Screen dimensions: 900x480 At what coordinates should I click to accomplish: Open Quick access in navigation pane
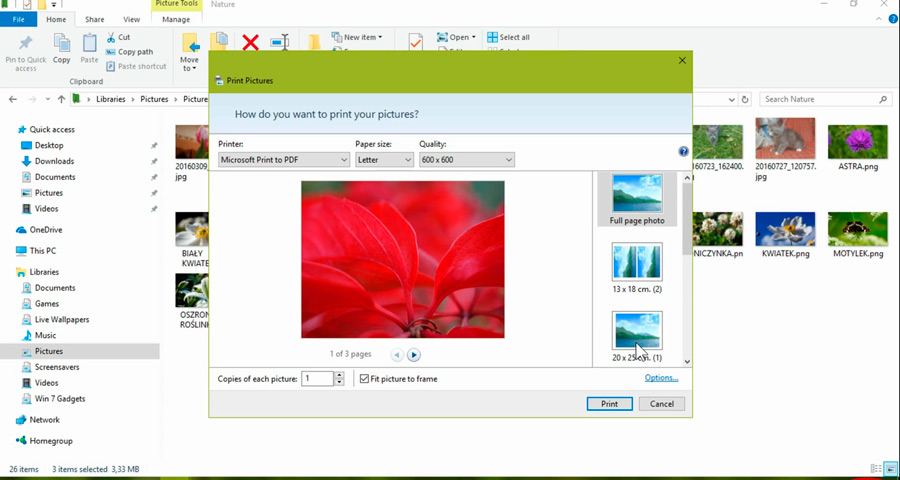point(46,129)
